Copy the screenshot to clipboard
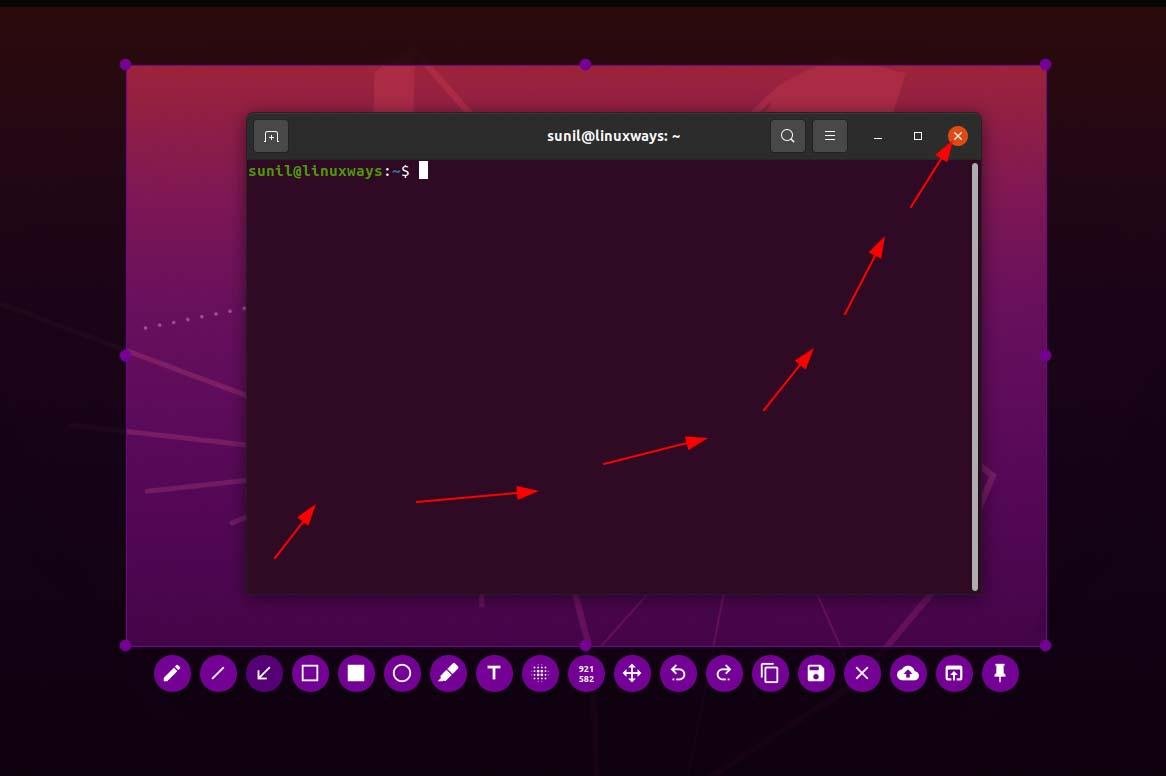 (770, 674)
